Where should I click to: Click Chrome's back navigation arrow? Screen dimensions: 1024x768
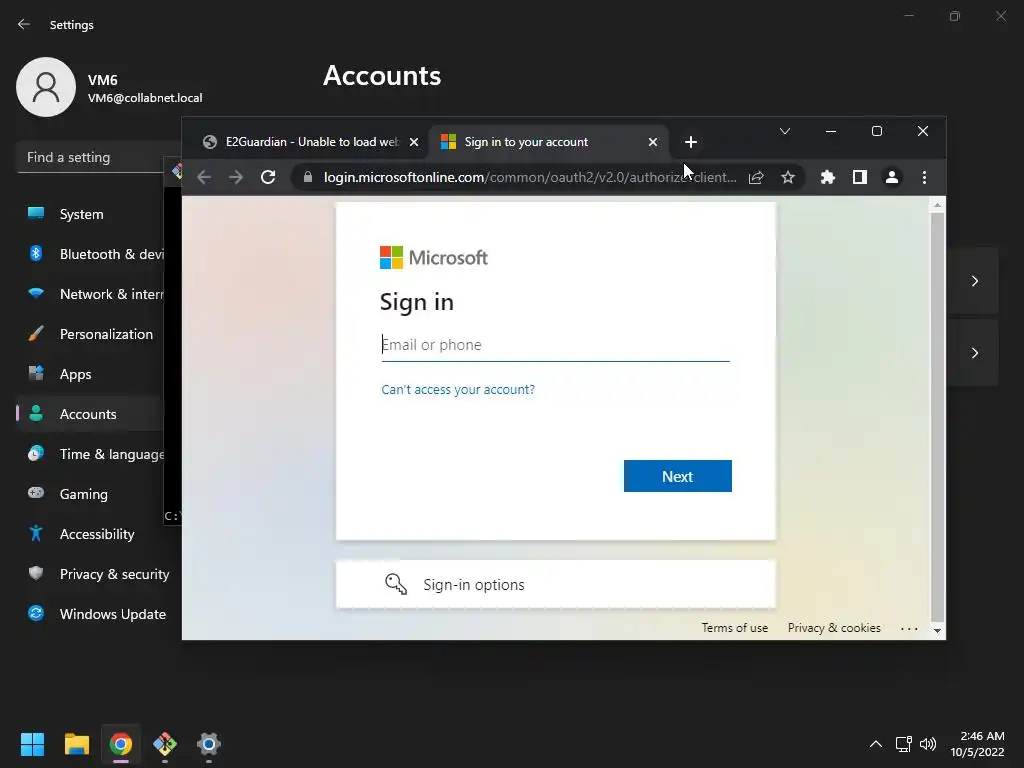204,177
